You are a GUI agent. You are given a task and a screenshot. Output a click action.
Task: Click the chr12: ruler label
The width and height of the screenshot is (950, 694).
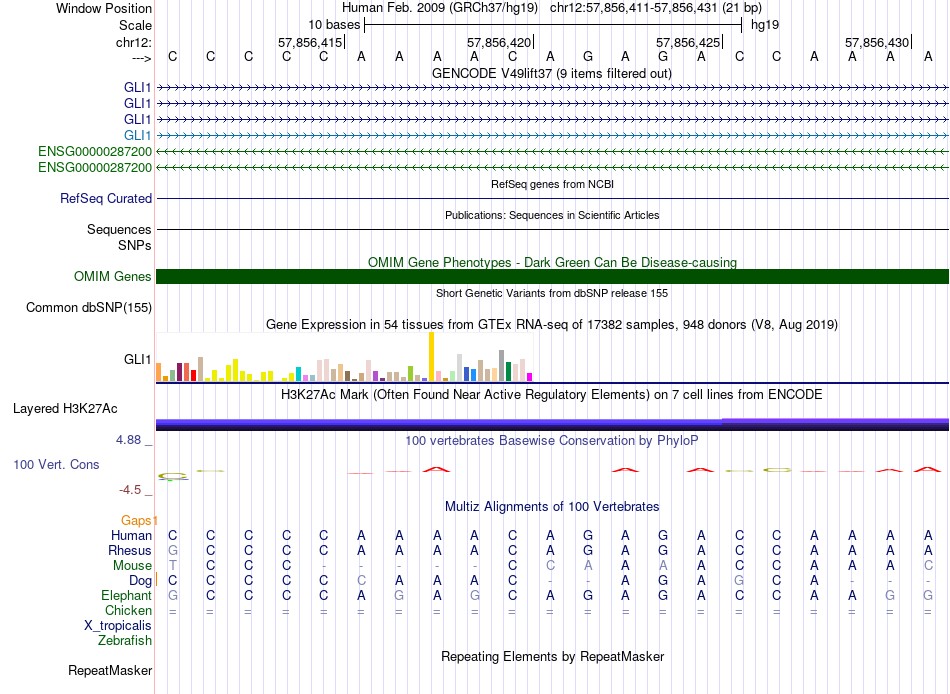(133, 42)
